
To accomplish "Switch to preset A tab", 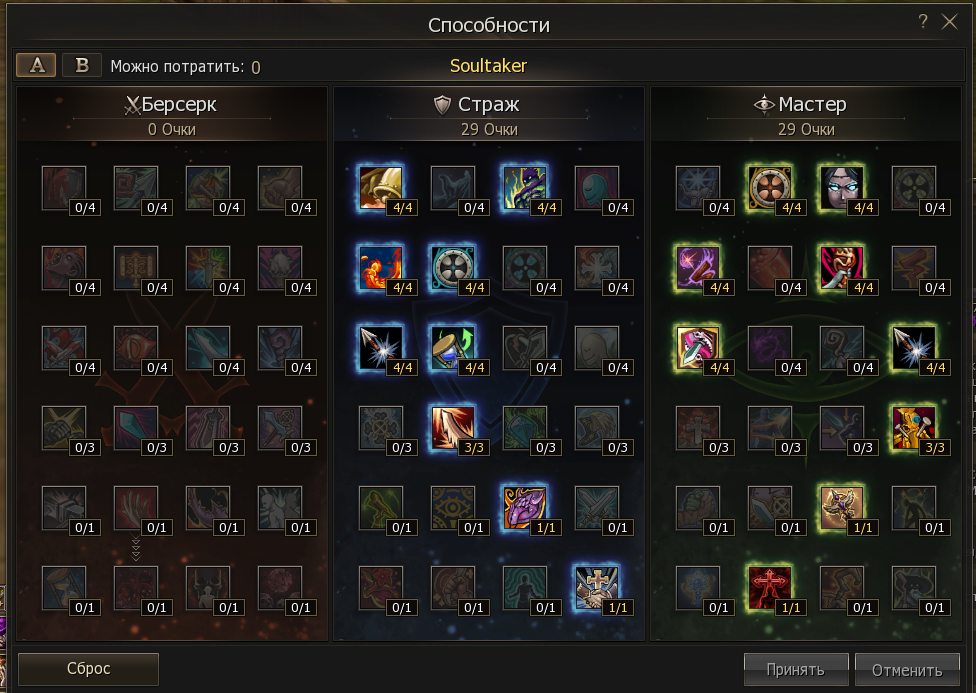I will (x=37, y=65).
